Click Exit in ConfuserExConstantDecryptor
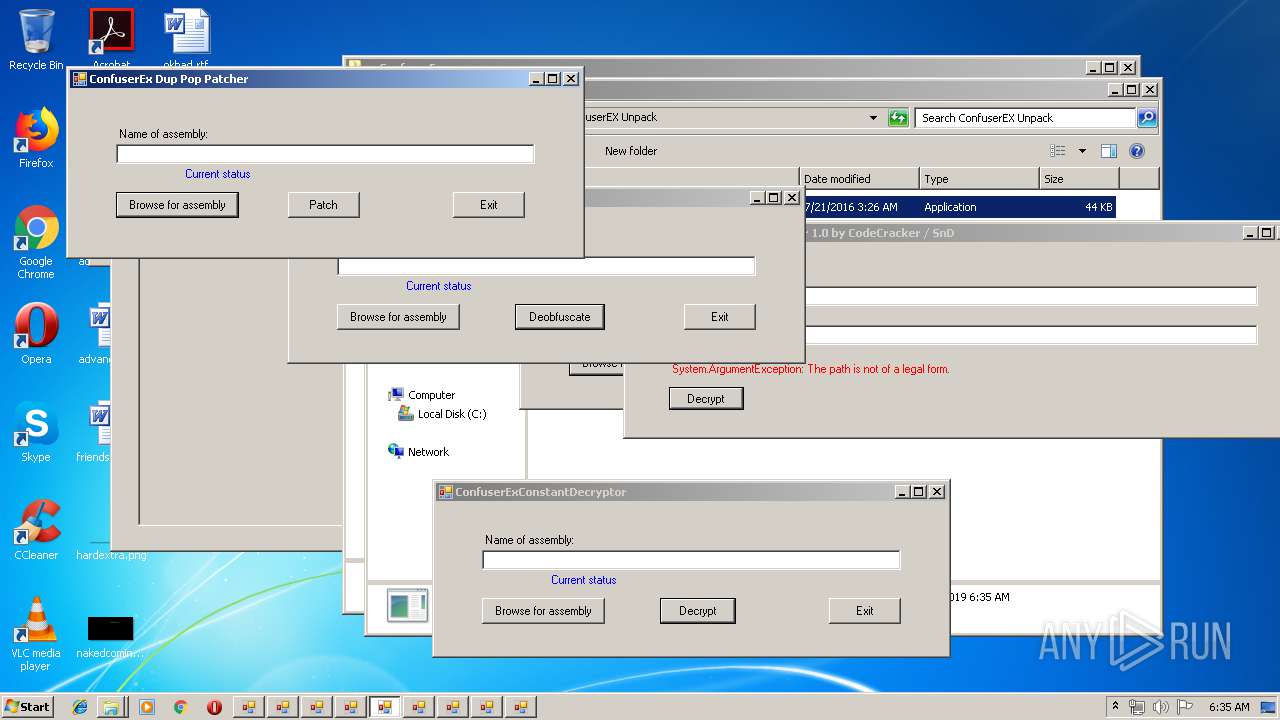This screenshot has height=720, width=1280. coord(864,611)
